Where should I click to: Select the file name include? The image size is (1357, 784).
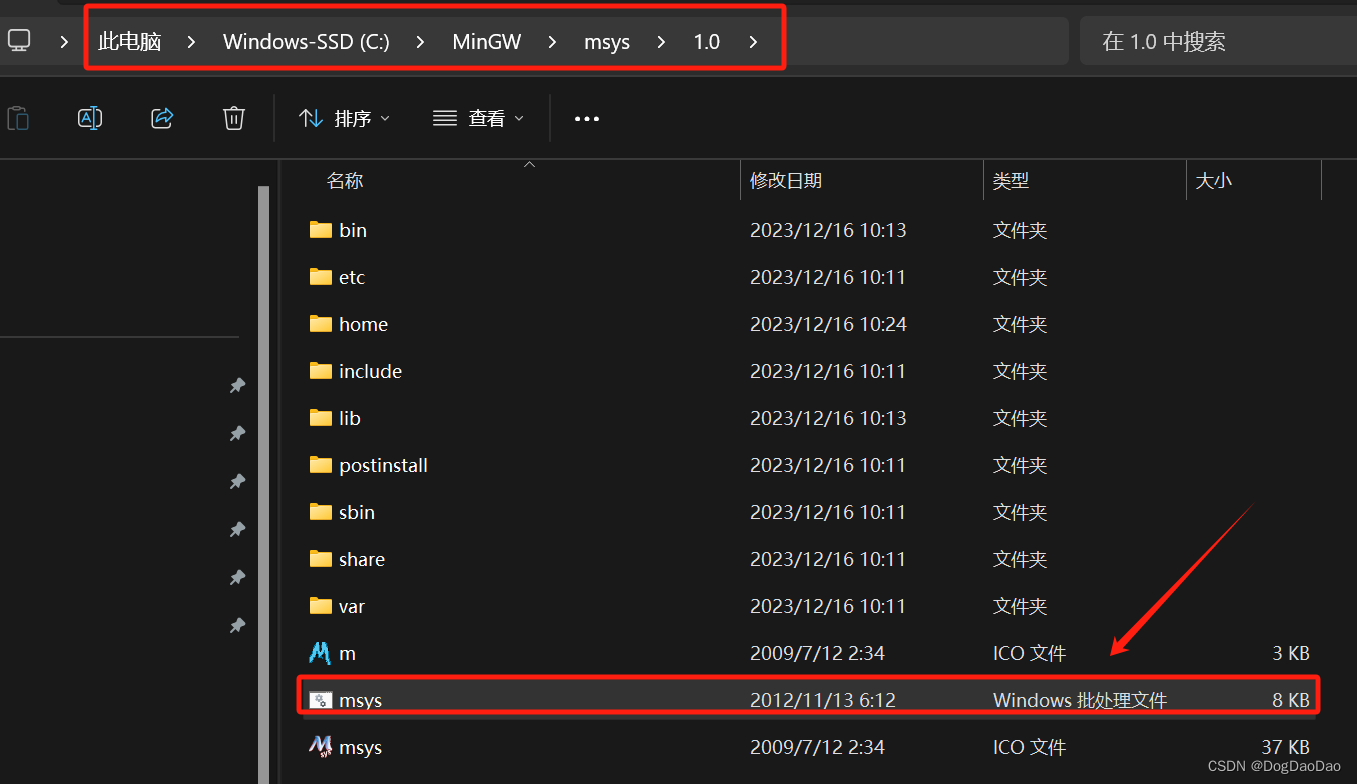[x=370, y=371]
